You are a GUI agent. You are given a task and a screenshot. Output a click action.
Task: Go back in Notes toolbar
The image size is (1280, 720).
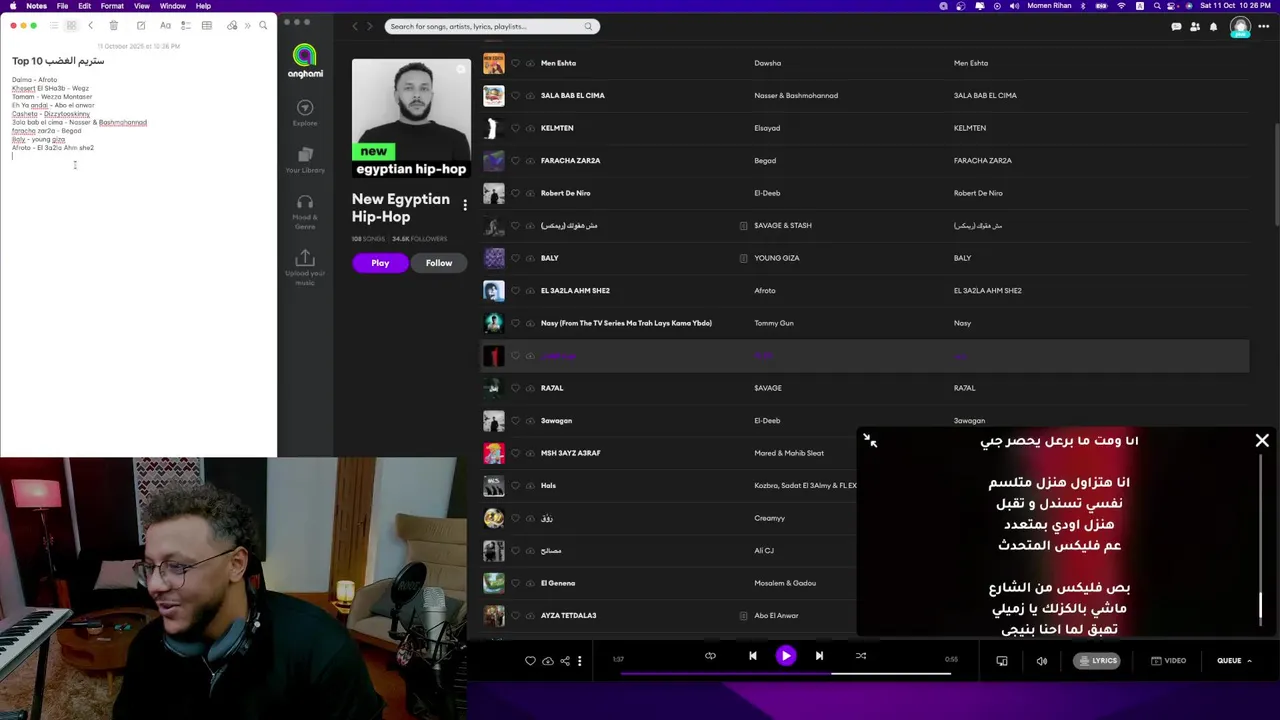coord(90,25)
